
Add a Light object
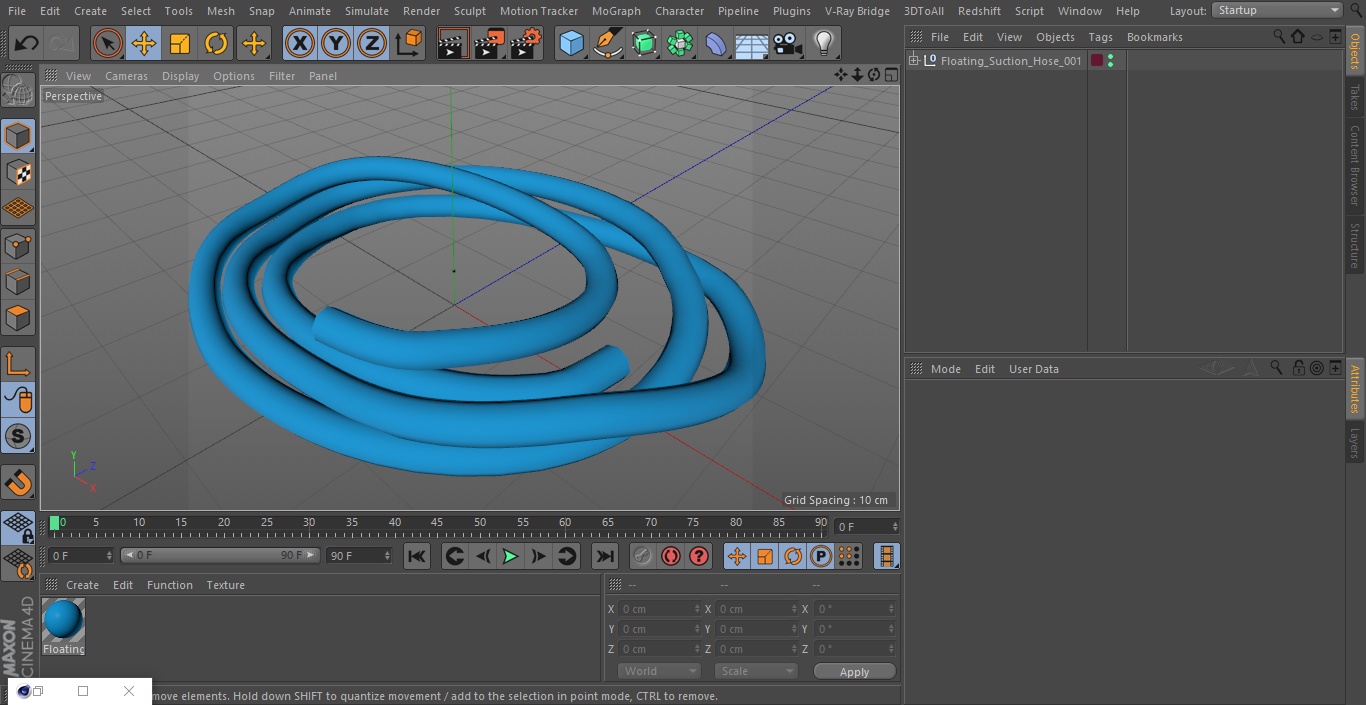[824, 44]
